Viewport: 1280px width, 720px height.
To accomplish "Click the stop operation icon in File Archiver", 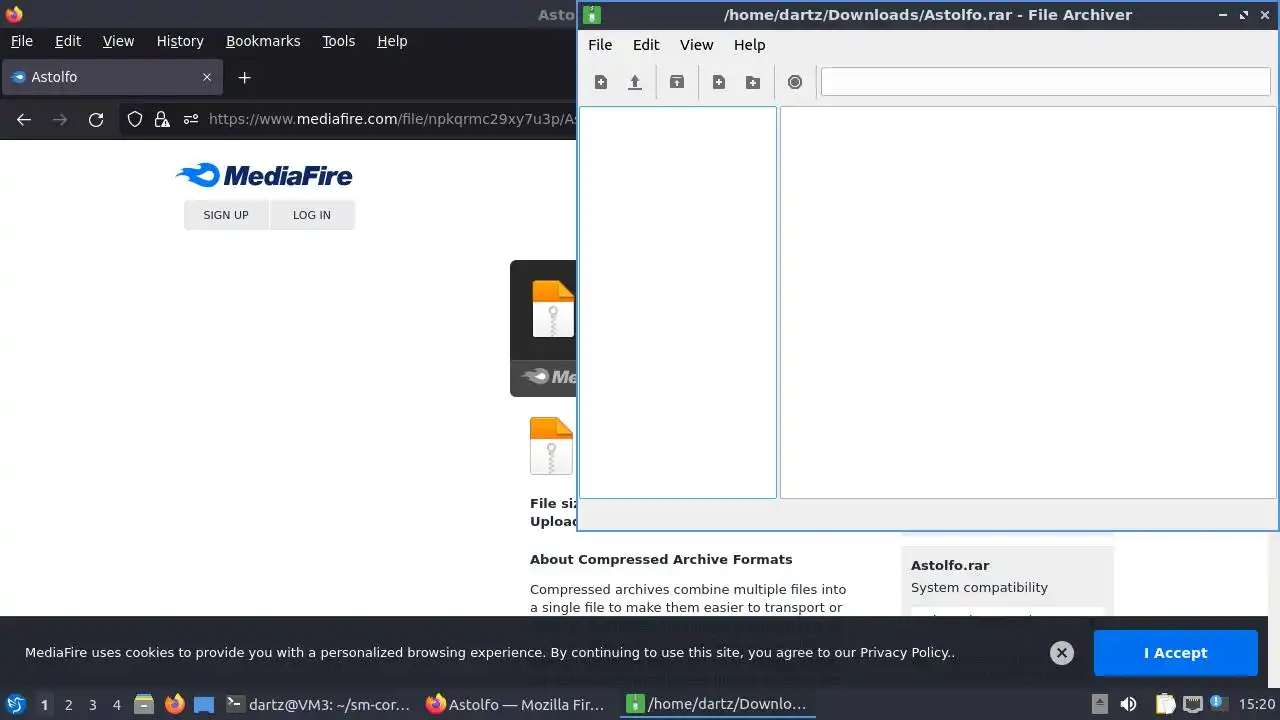I will click(x=795, y=82).
